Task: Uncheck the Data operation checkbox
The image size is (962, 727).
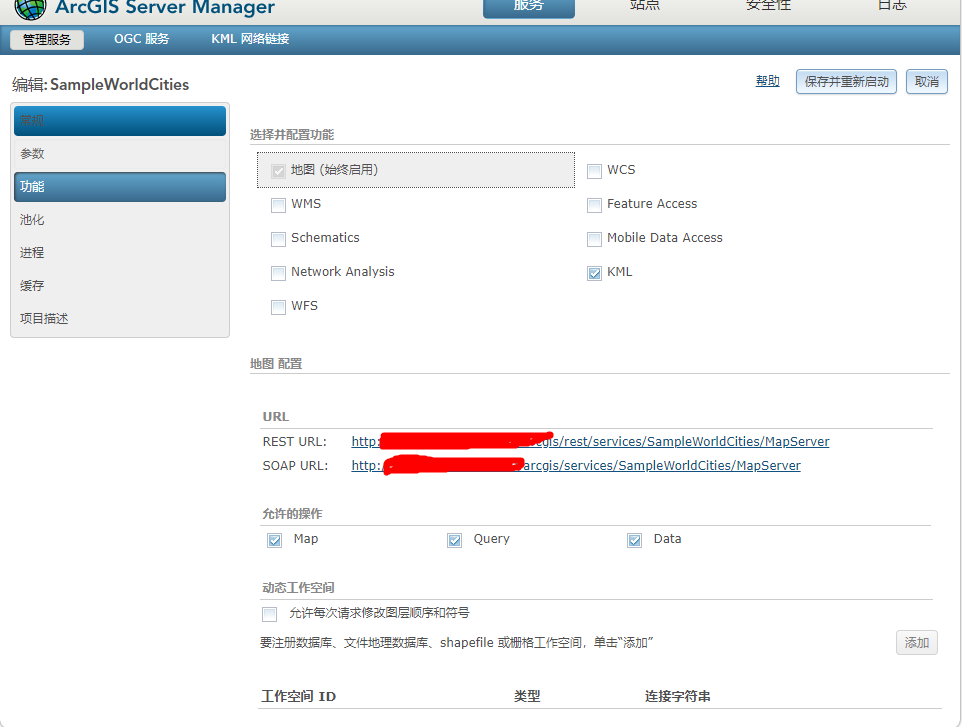Action: point(634,540)
